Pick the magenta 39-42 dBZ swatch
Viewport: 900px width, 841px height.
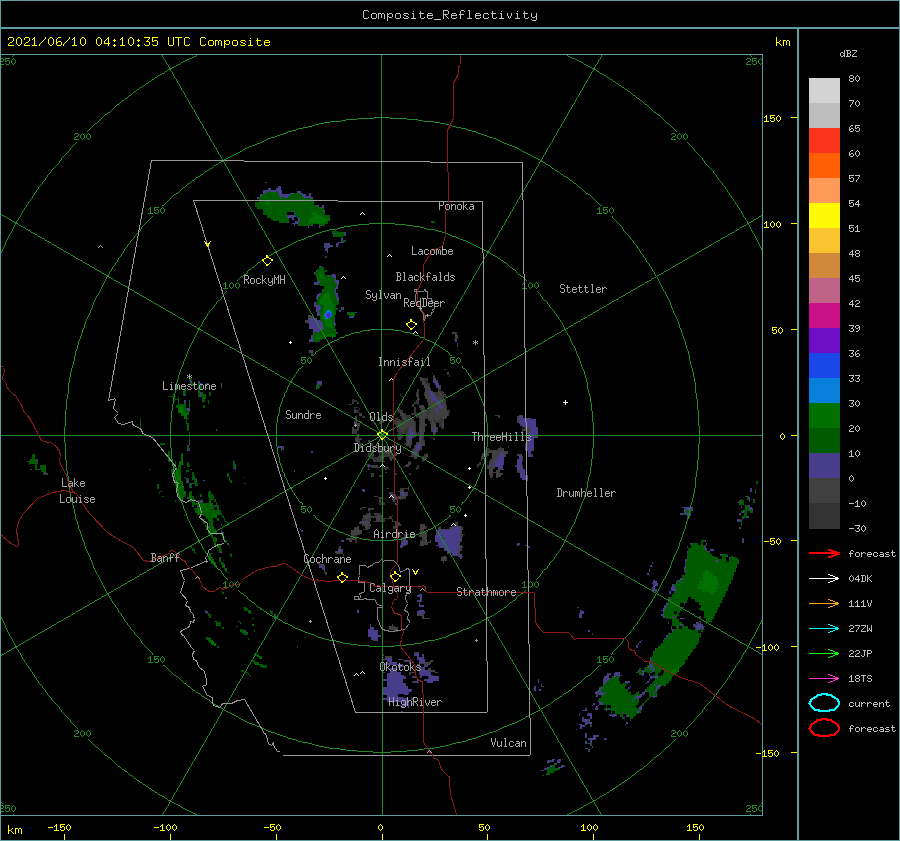click(x=824, y=315)
